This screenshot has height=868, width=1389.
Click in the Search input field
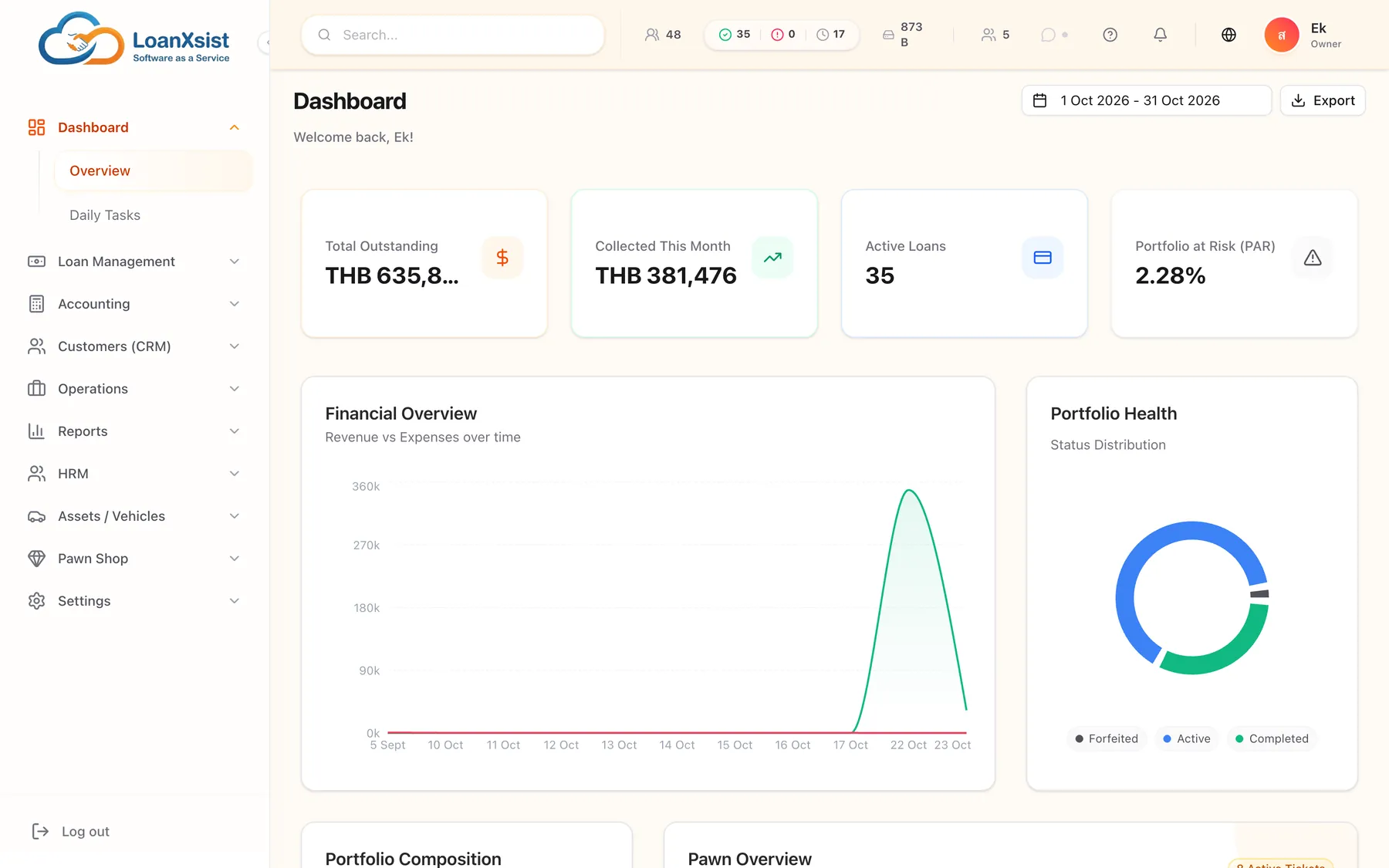click(x=453, y=35)
